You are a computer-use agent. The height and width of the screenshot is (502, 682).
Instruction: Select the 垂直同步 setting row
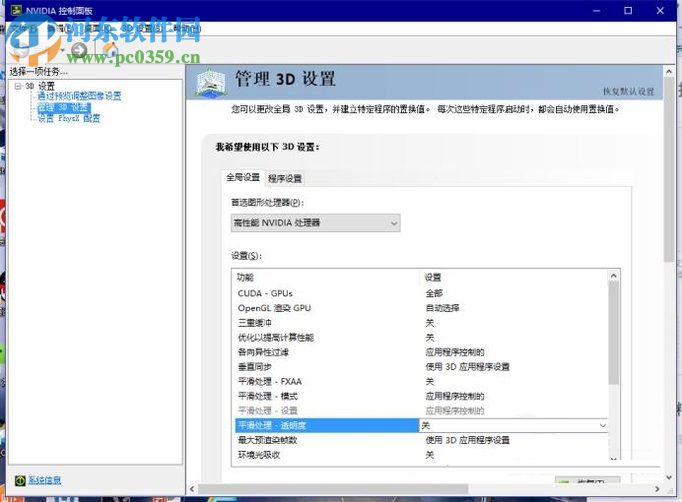(421, 367)
